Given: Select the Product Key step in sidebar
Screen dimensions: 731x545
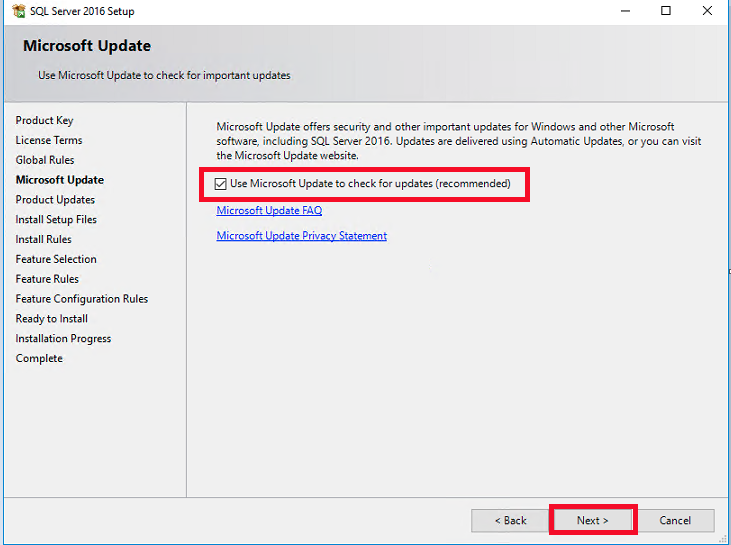Looking at the screenshot, I should 44,121.
